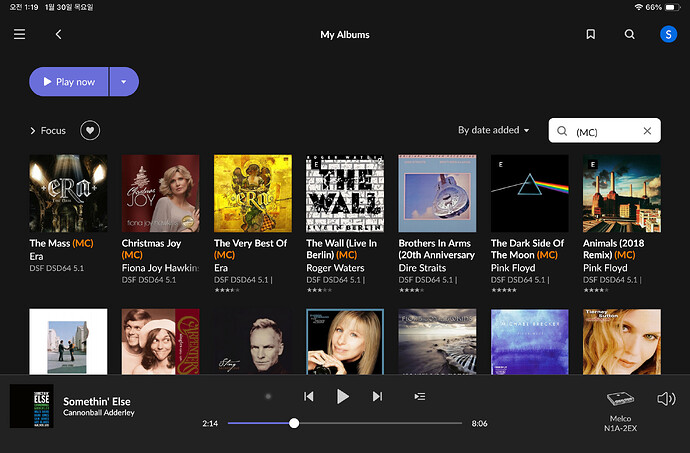
Task: Open the seascape album cover in second row
Action: point(437,342)
